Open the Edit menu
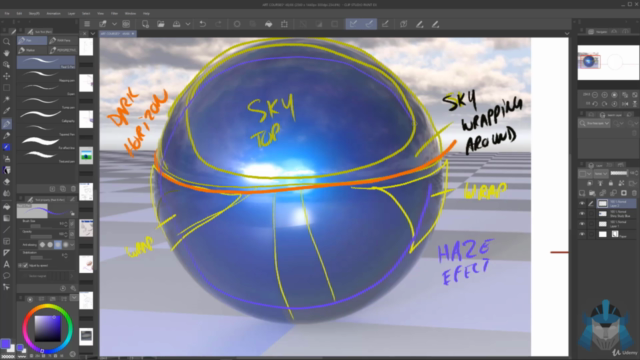 point(19,13)
